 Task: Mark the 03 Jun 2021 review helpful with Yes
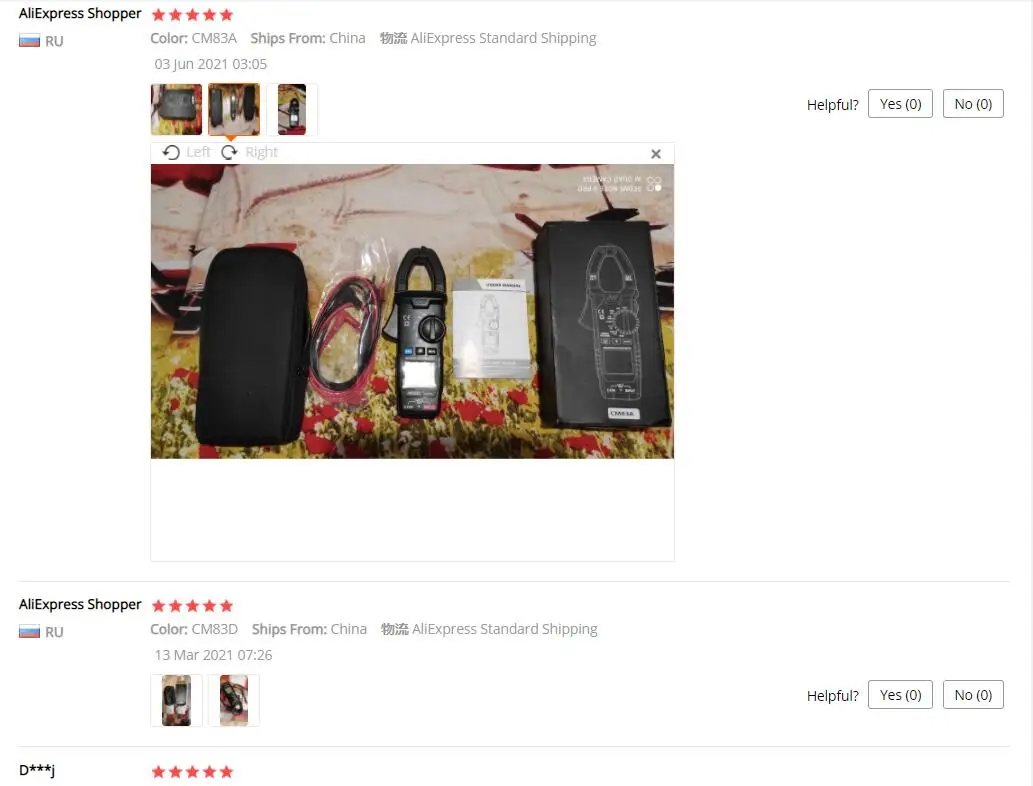click(900, 103)
